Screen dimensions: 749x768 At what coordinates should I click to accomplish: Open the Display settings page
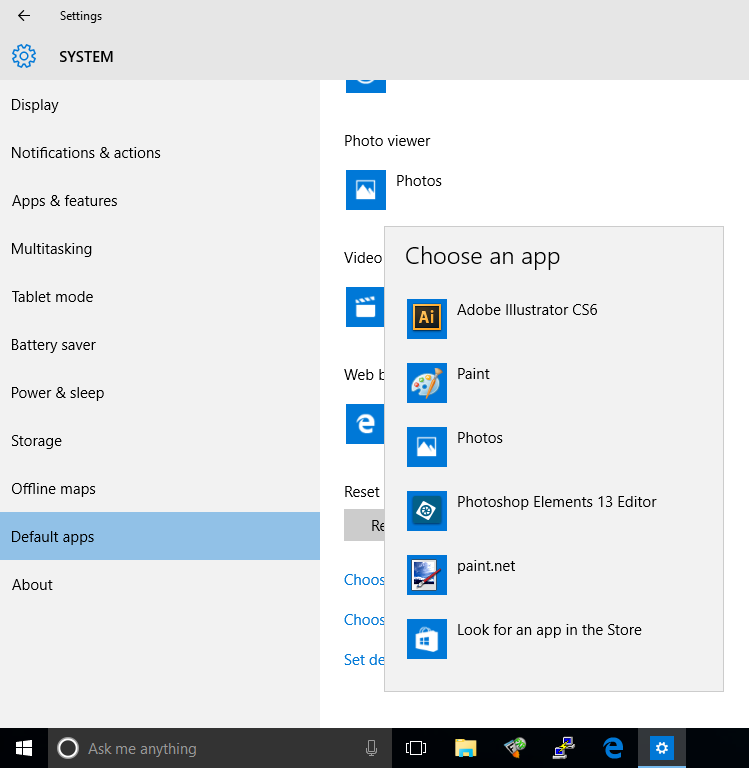pos(160,105)
